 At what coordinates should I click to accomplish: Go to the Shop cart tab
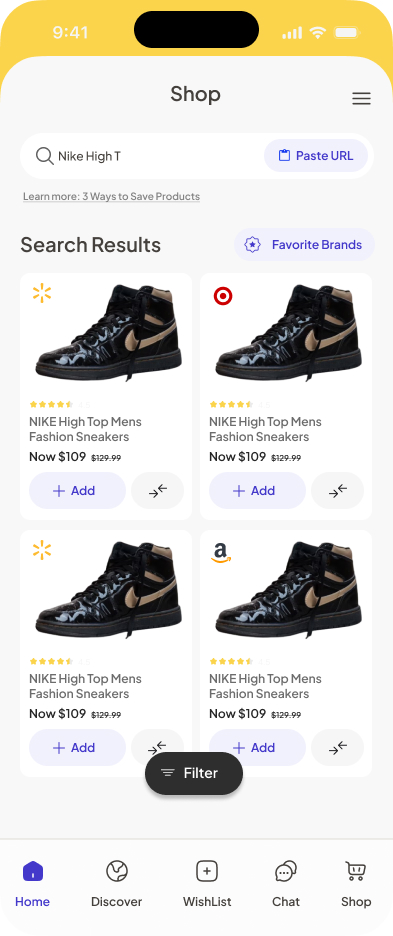(356, 884)
